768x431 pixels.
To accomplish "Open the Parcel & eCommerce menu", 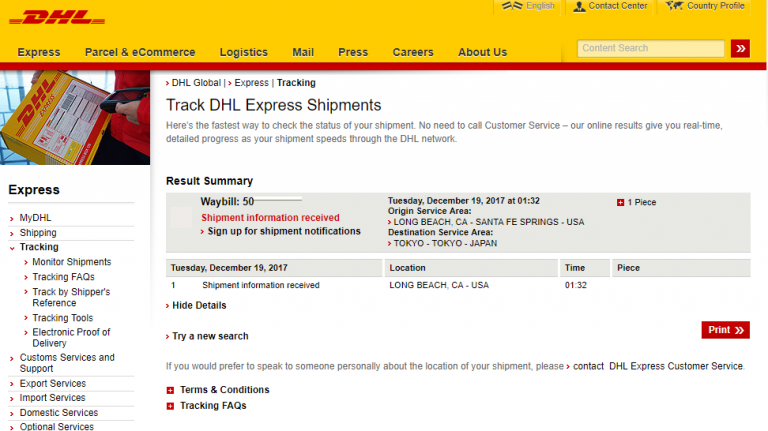I will click(x=140, y=52).
